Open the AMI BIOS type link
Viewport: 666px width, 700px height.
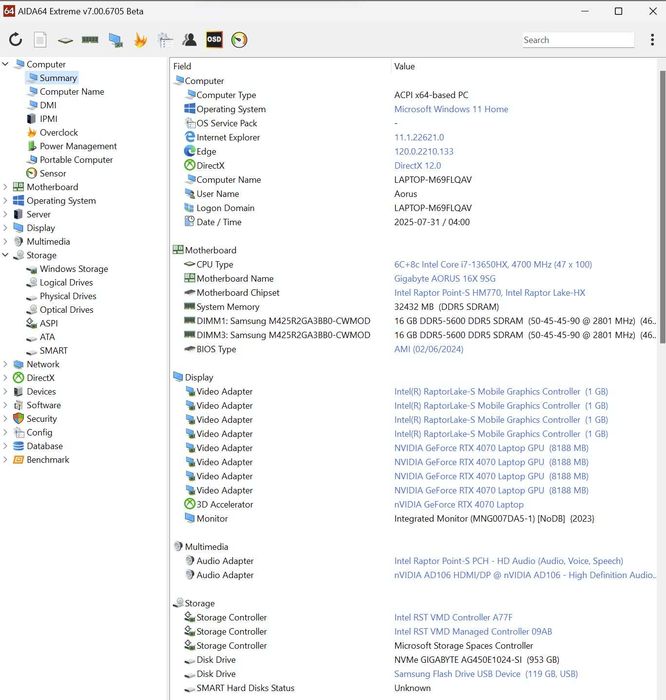[x=429, y=349]
